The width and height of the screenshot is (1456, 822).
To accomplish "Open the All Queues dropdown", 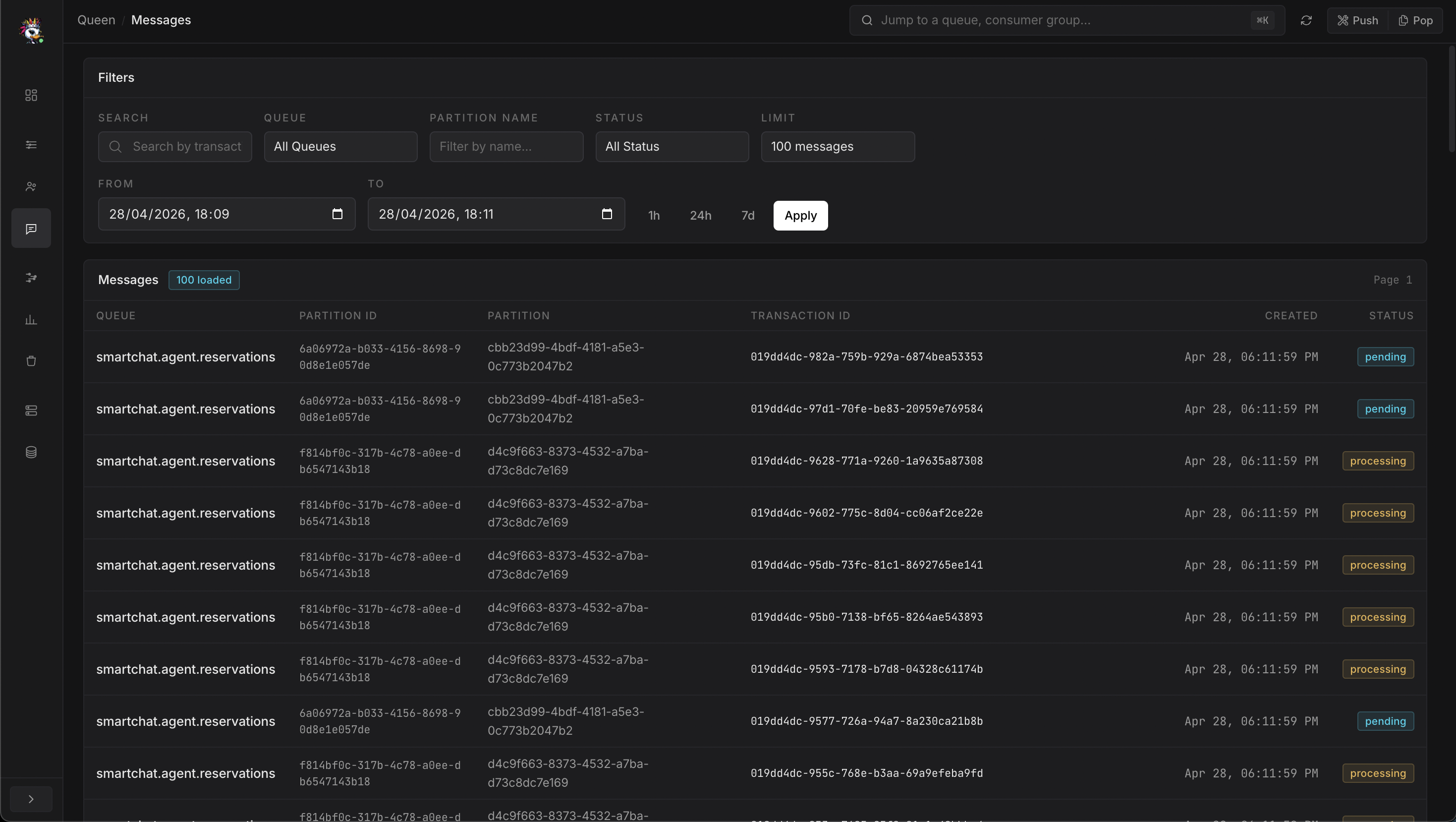I will (x=340, y=146).
